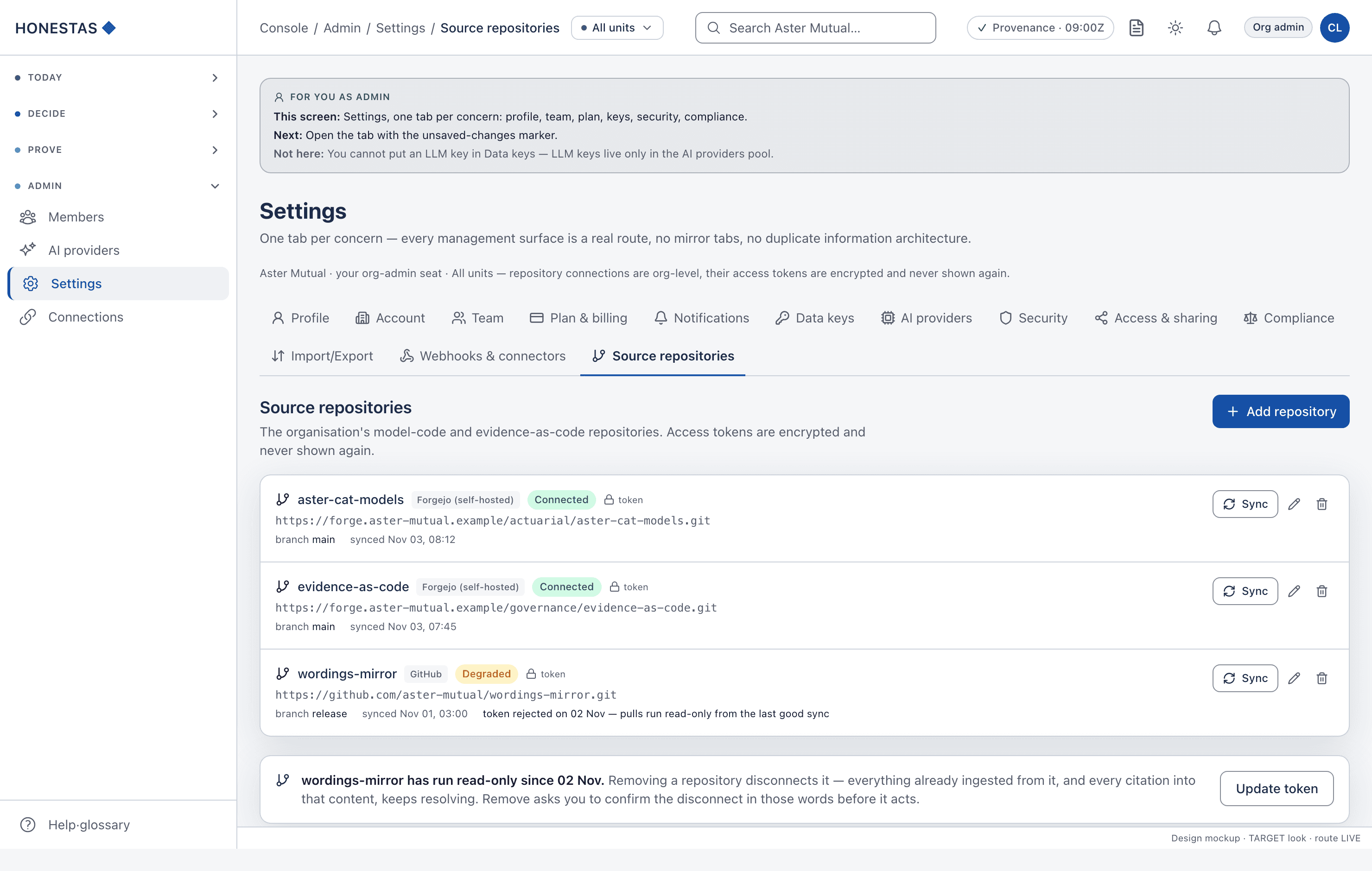Image resolution: width=1372 pixels, height=871 pixels.
Task: Click the Help glossary question-mark icon
Action: pyautogui.click(x=28, y=825)
